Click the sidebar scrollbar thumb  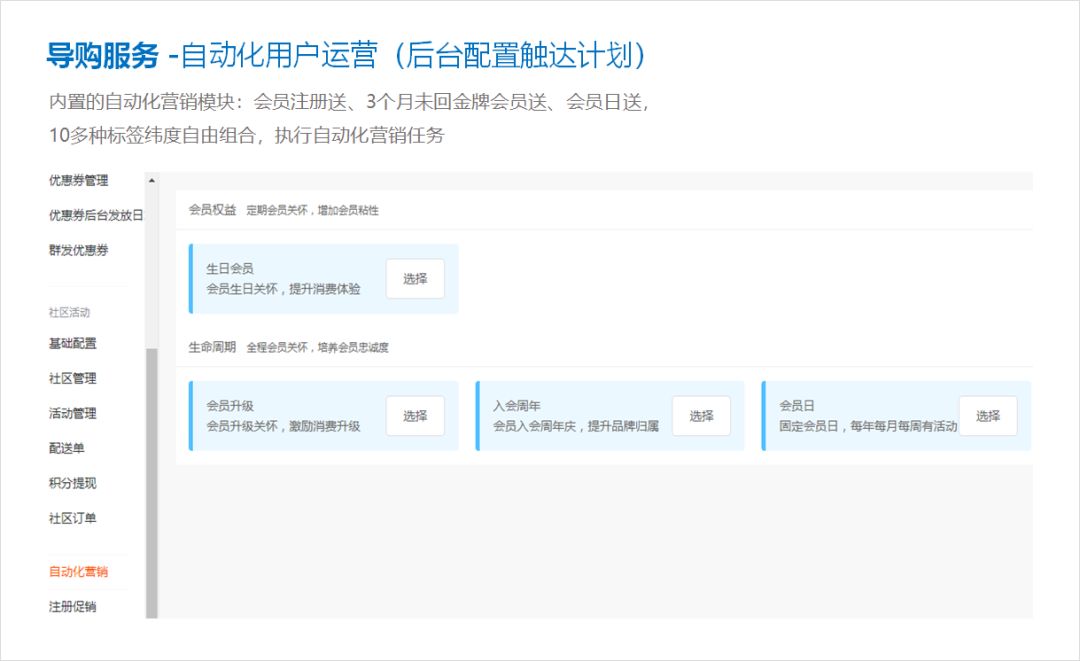[x=152, y=483]
